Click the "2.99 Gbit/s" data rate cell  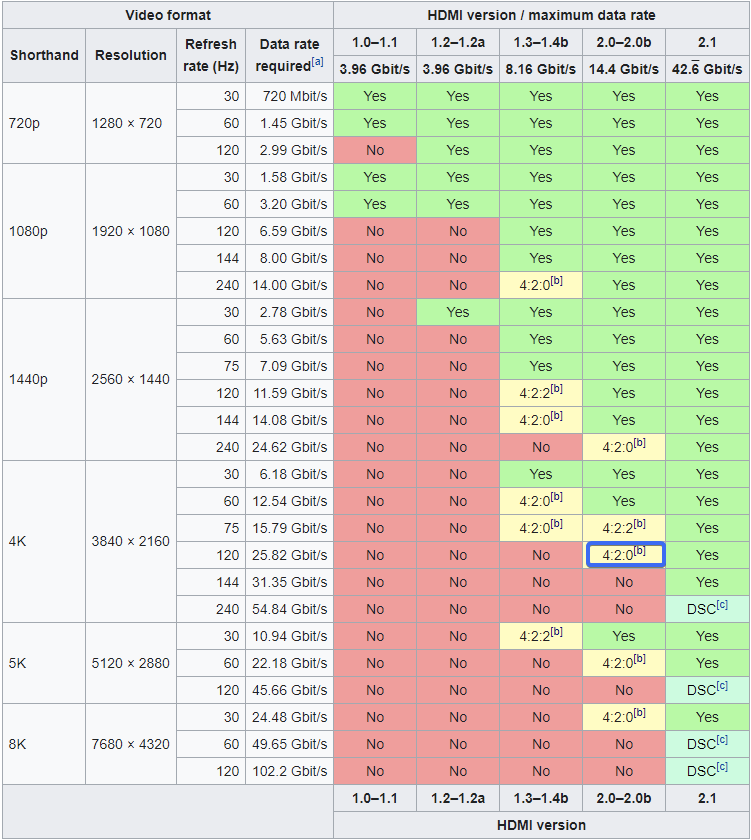pos(289,150)
